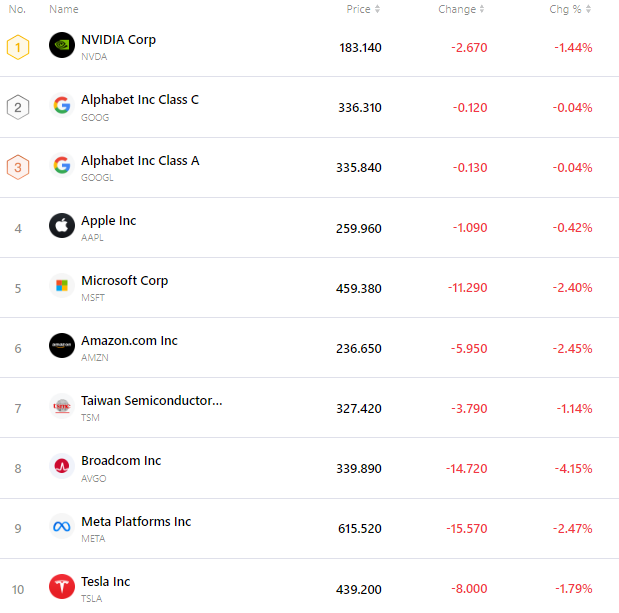Click Meta Platforms price 615.520
The height and width of the screenshot is (613, 619).
[x=358, y=528]
